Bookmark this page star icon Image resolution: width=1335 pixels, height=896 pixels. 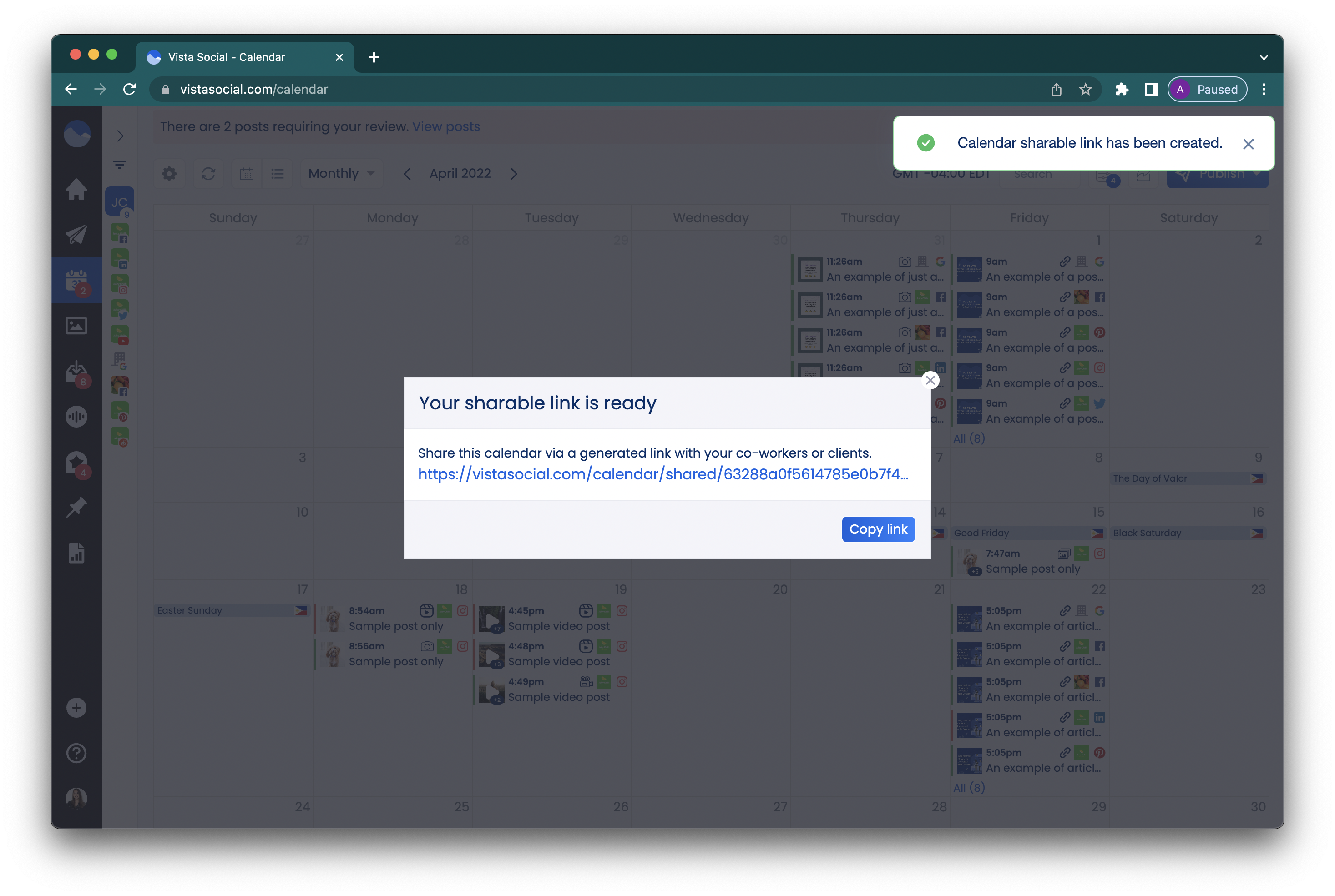click(x=1085, y=89)
